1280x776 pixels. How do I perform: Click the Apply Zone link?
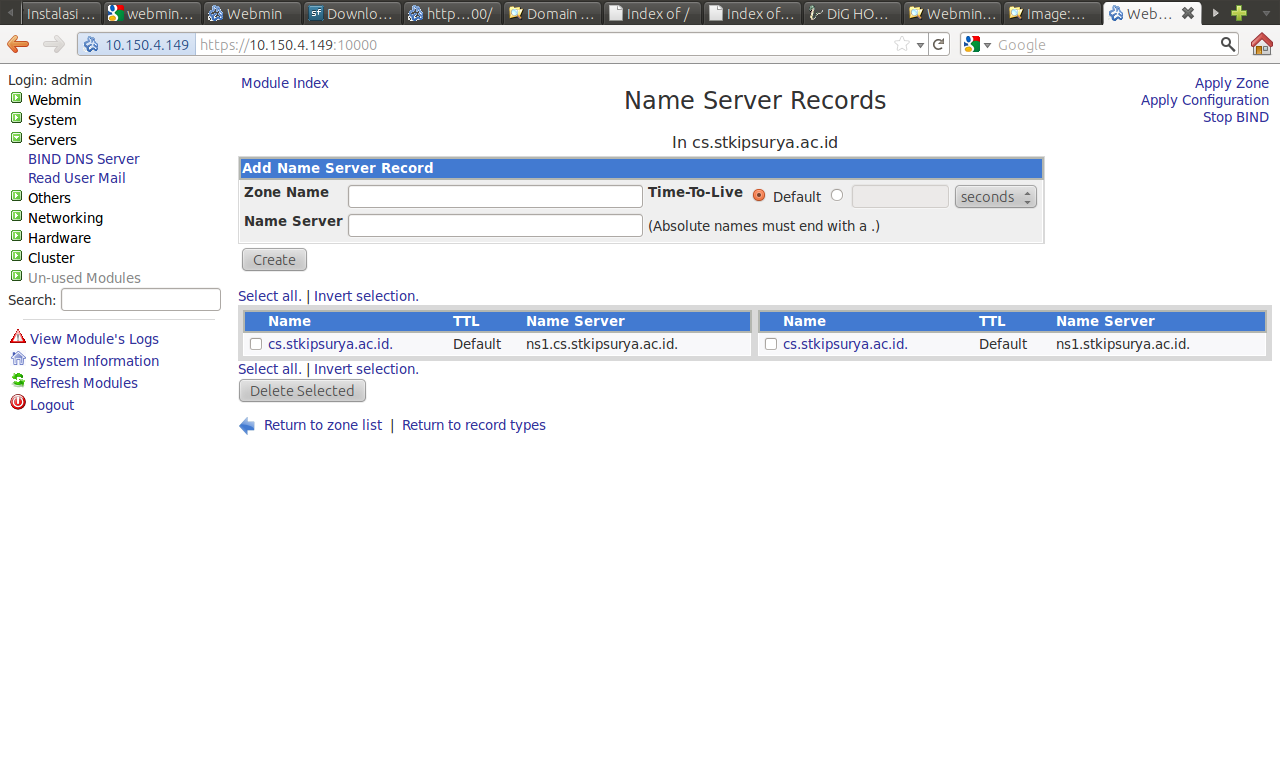coord(1231,83)
